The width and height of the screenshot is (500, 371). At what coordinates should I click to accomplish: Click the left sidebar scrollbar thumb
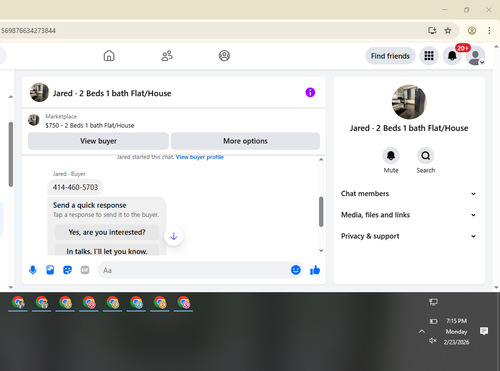[x=11, y=154]
